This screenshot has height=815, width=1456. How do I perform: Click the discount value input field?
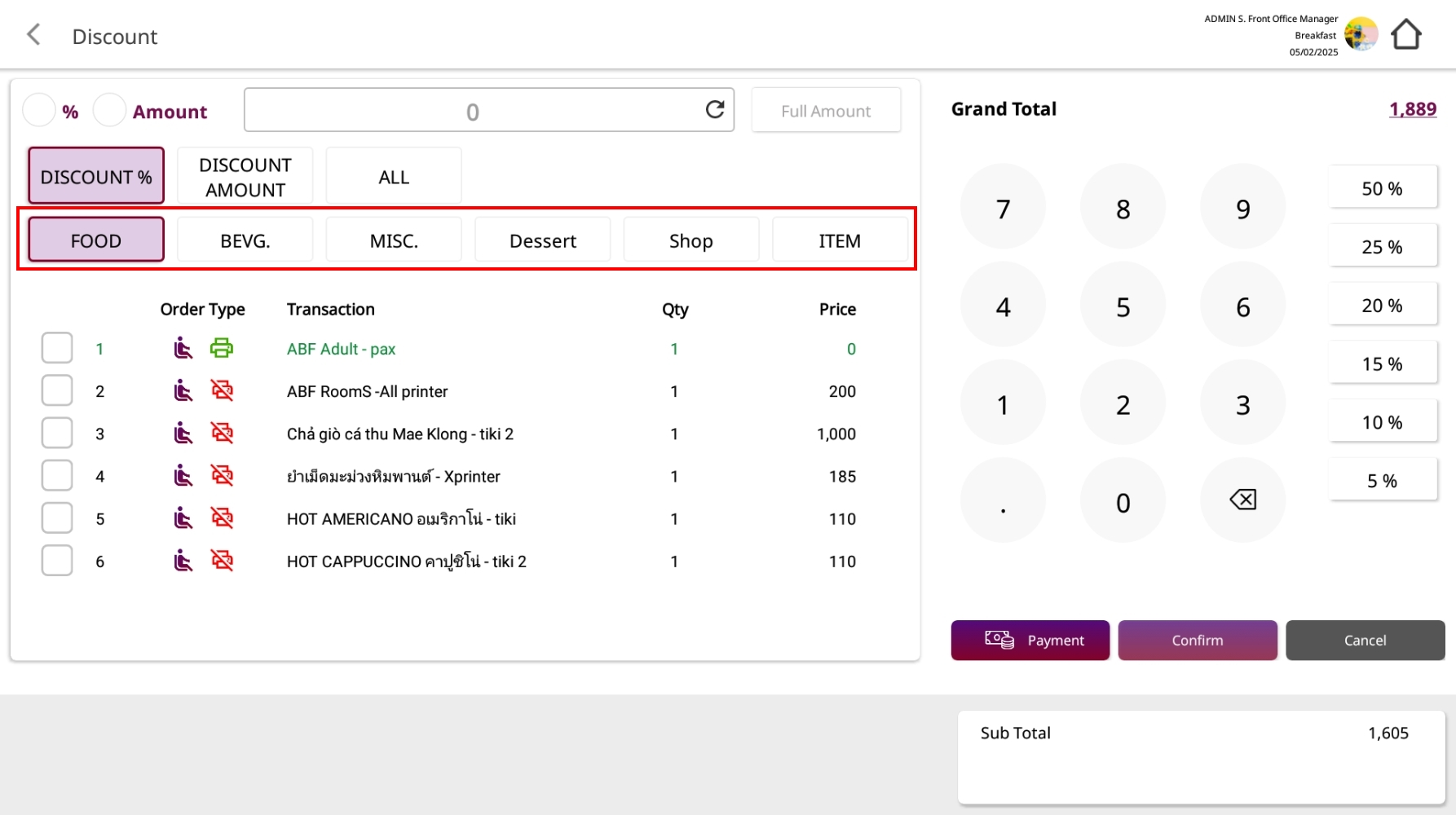click(473, 111)
